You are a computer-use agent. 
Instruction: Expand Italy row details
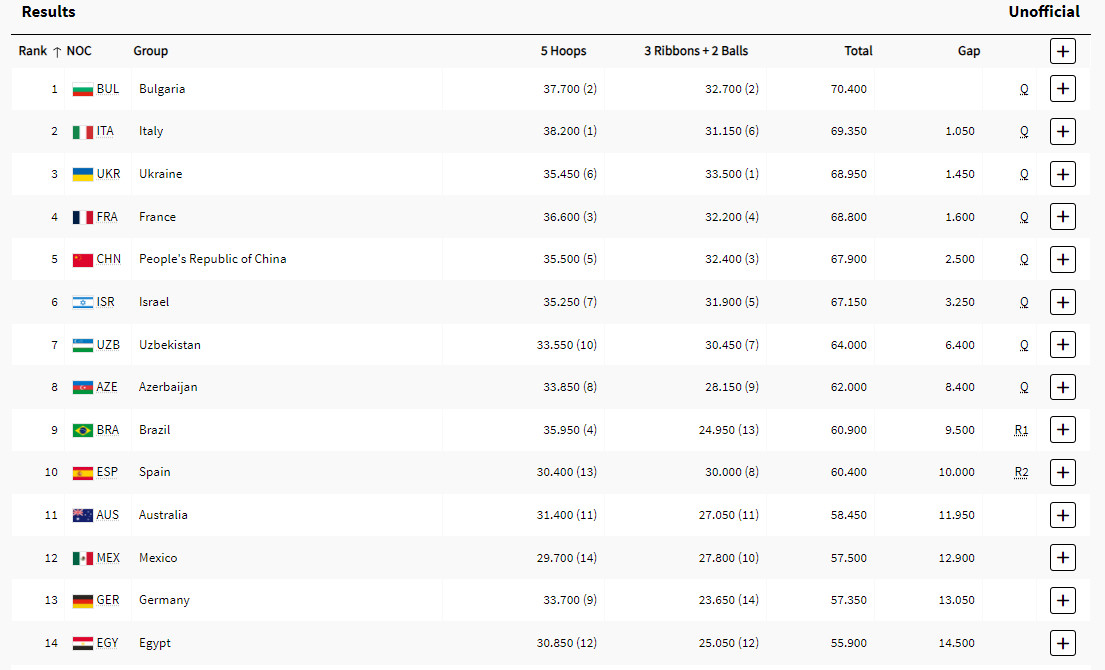coord(1062,132)
